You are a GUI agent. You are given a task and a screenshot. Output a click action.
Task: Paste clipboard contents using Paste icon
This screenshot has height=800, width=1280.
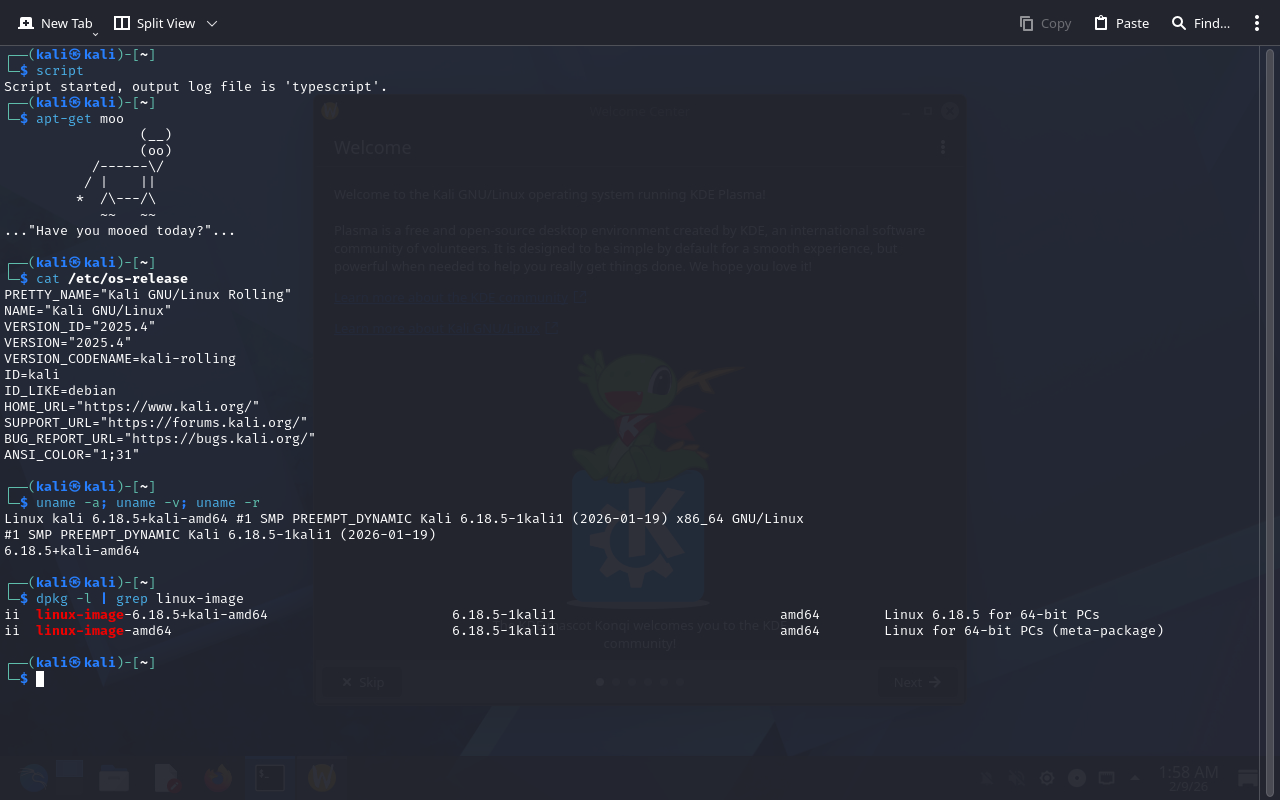click(x=1101, y=23)
